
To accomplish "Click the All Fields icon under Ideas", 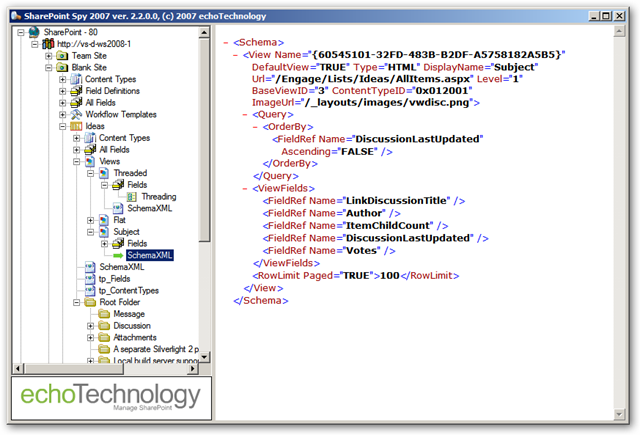I will (x=90, y=150).
